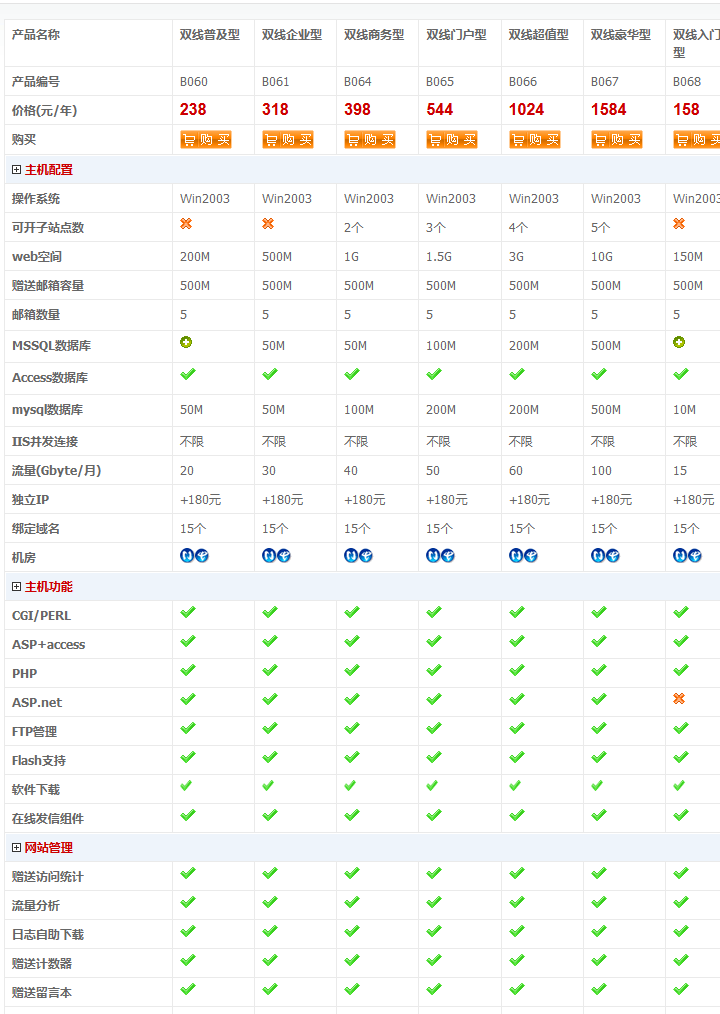Click the 购买 button for 双线豪华型
This screenshot has height=1014, width=720.
[x=616, y=140]
